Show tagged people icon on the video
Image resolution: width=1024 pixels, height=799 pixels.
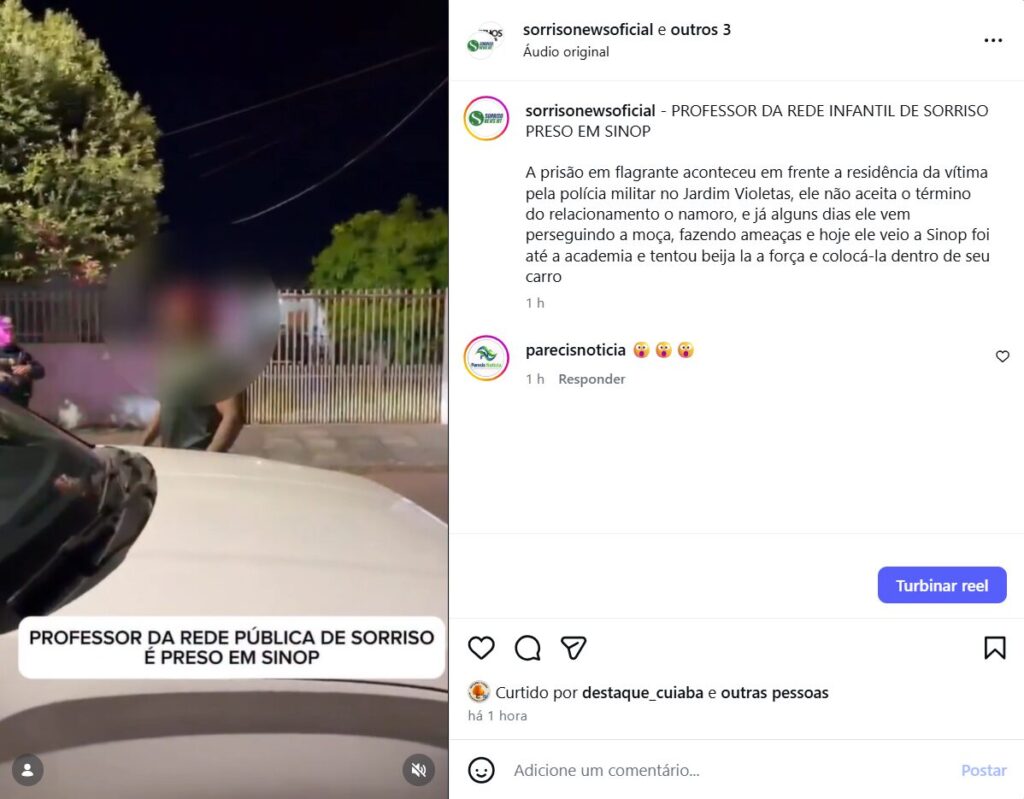pyautogui.click(x=27, y=770)
